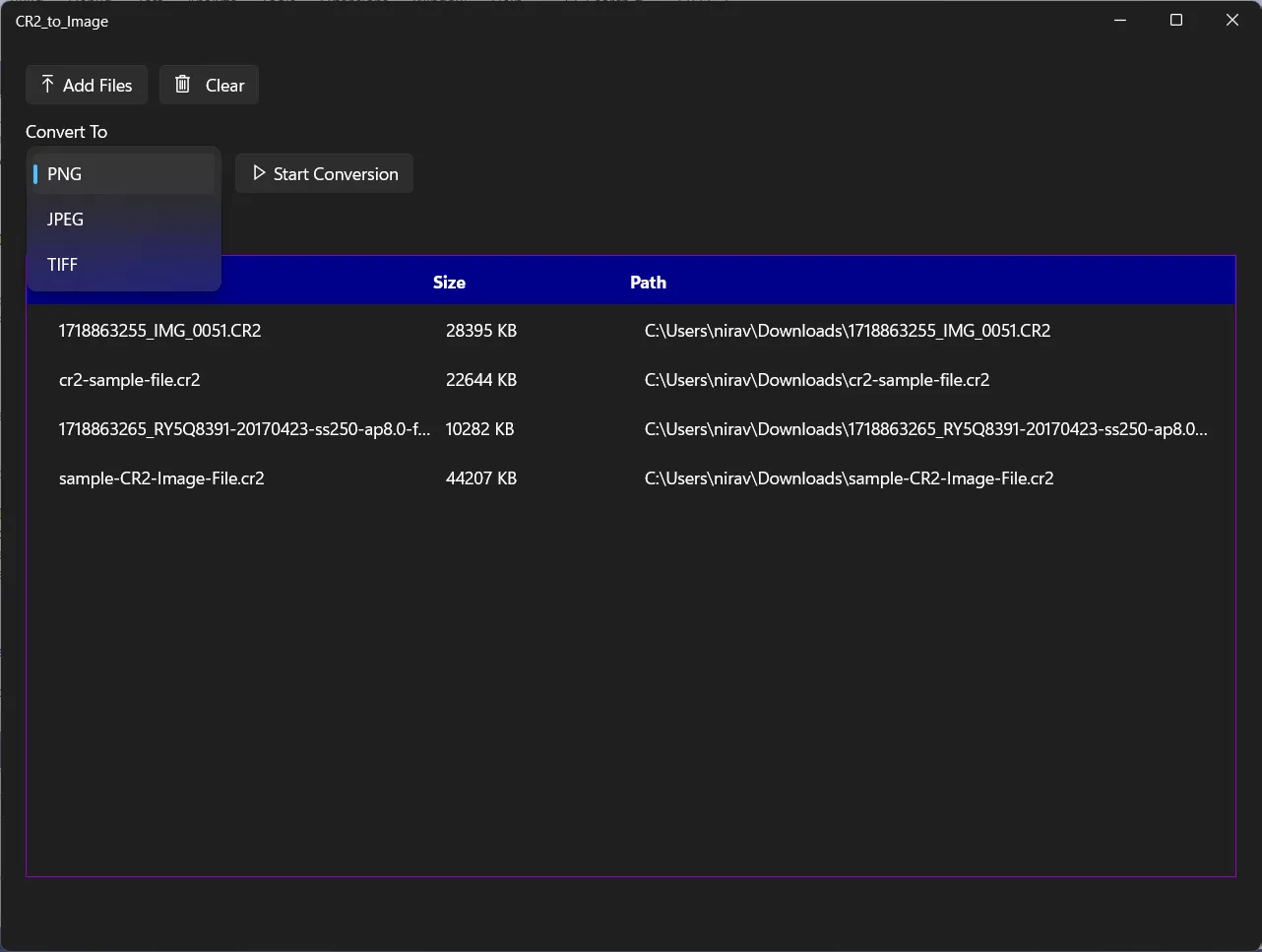Choose JPEG from the format list
This screenshot has width=1262, height=952.
point(123,220)
